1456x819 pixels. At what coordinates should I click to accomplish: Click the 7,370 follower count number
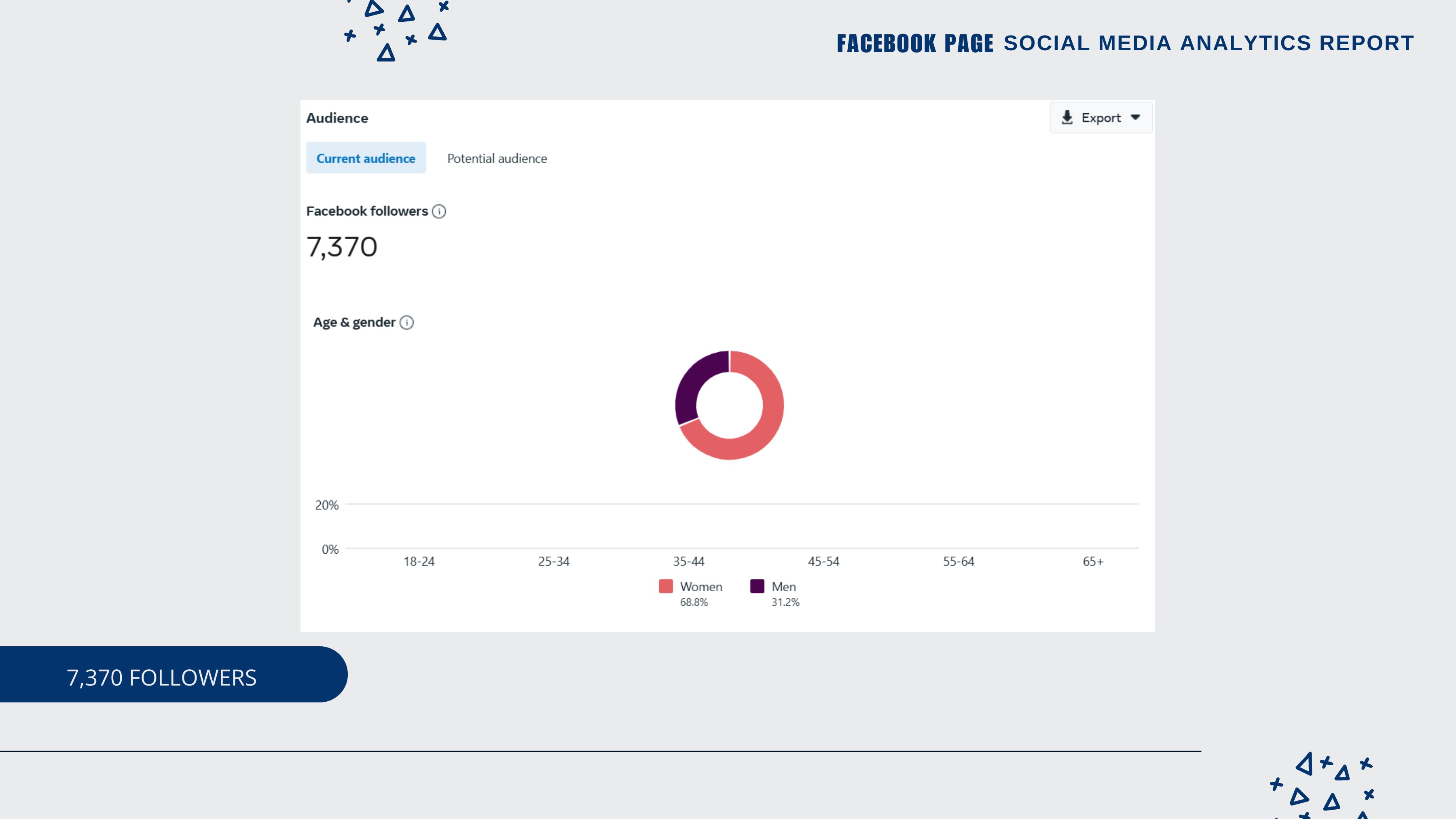click(342, 247)
